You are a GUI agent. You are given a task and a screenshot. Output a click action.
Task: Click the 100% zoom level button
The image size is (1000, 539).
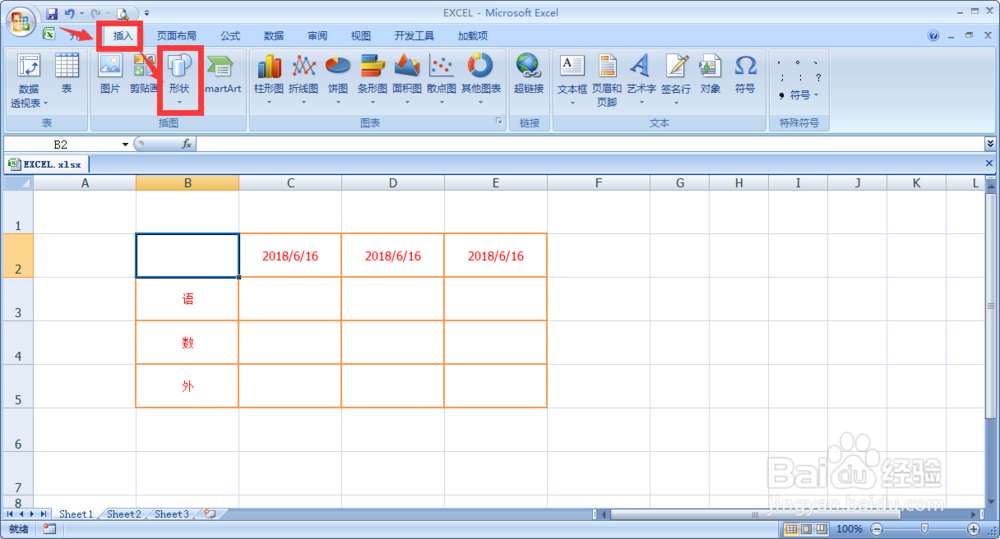[x=849, y=529]
